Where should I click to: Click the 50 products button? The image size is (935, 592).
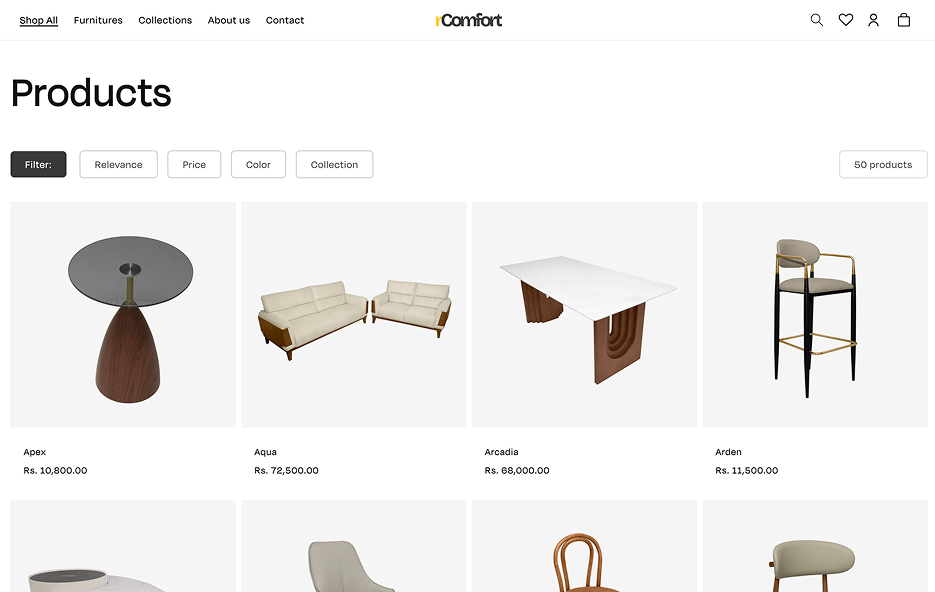point(883,165)
